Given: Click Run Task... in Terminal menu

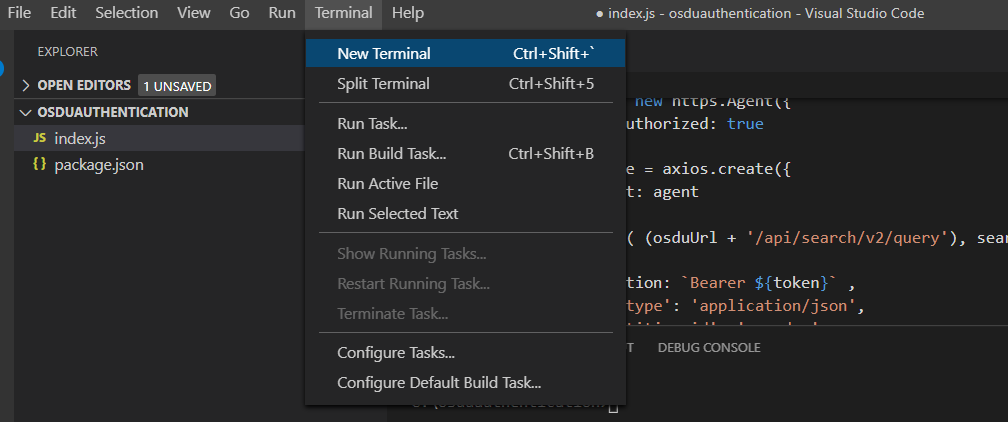Looking at the screenshot, I should coord(372,124).
